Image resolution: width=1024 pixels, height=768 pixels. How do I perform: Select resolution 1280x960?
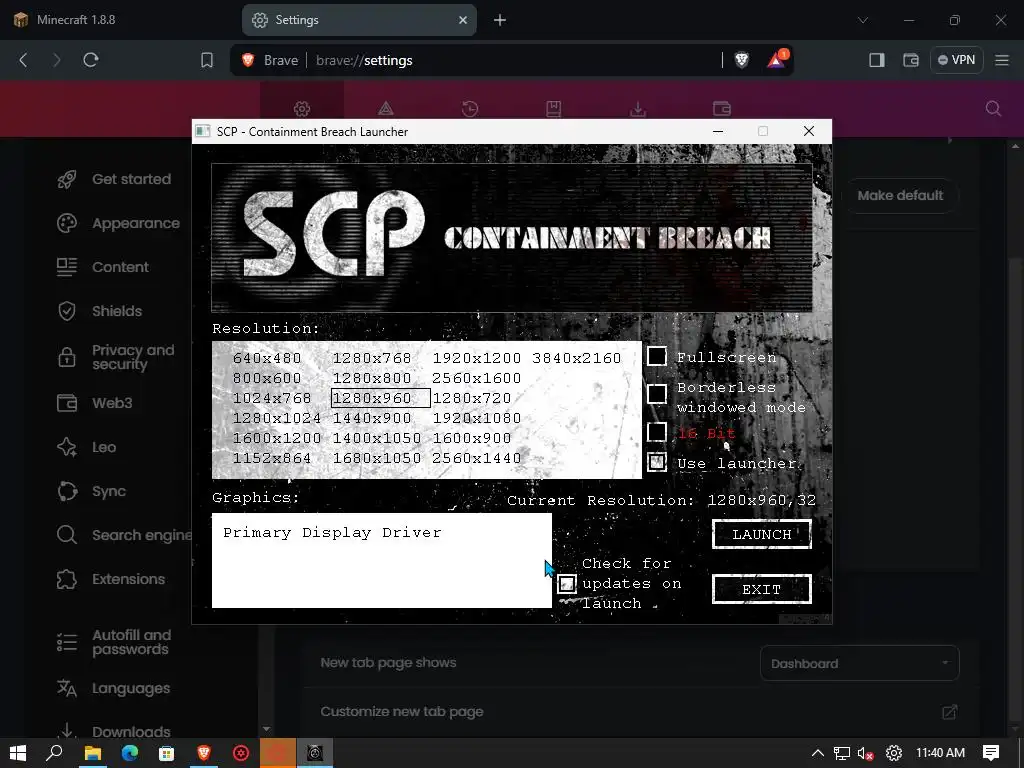[x=381, y=398]
